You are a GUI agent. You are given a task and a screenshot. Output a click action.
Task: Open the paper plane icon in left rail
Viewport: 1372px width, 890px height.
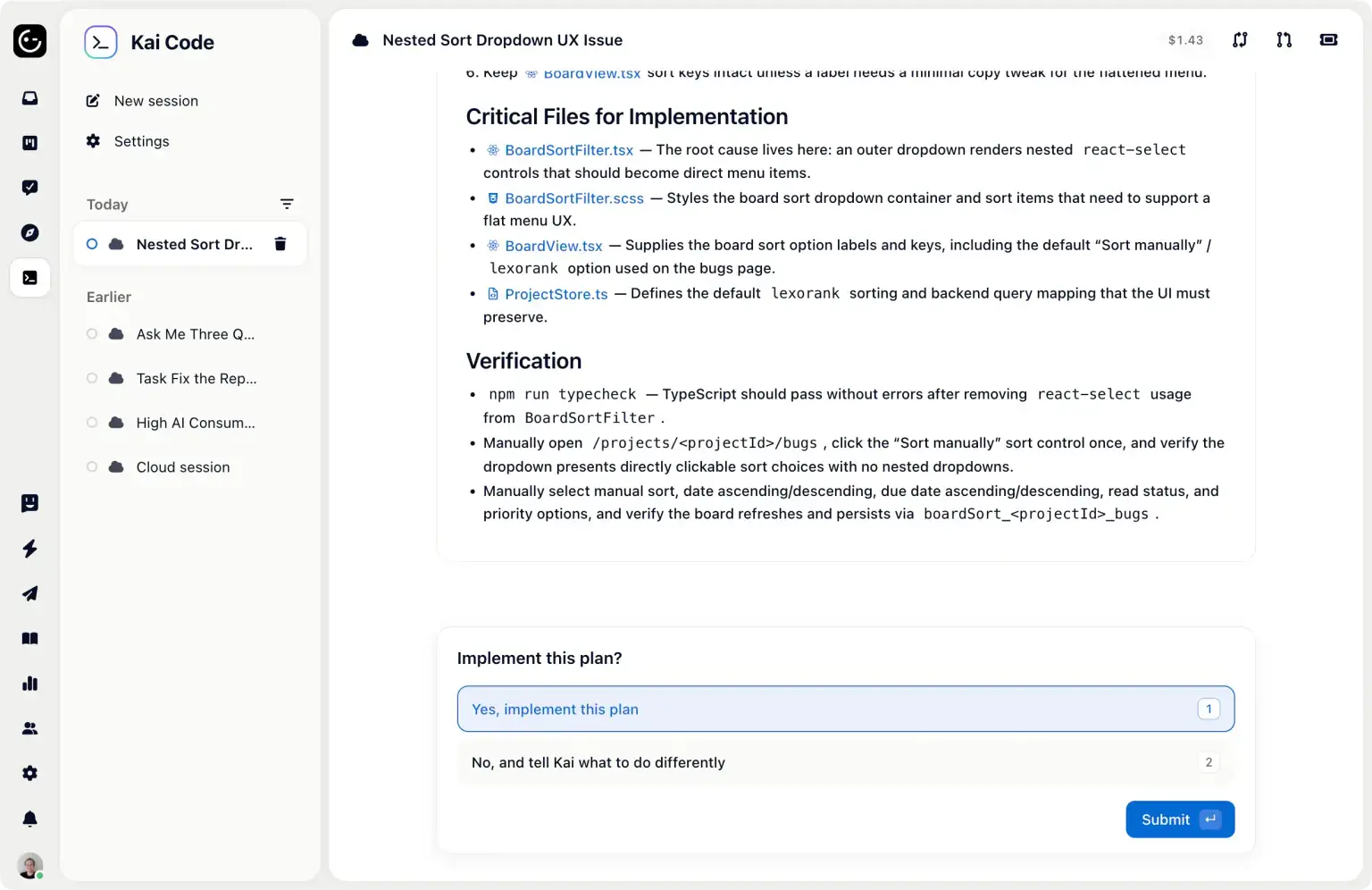click(29, 593)
